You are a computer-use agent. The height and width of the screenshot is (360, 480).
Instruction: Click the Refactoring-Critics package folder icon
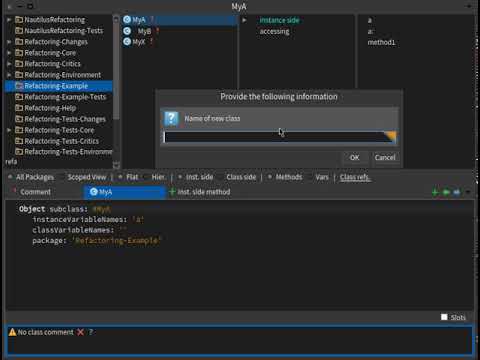point(19,64)
